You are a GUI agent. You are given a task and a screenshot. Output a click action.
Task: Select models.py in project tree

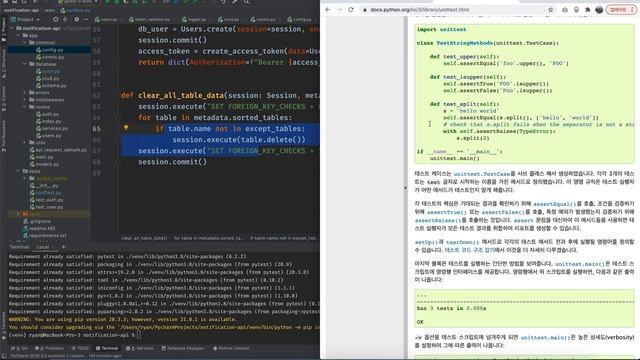[44, 164]
